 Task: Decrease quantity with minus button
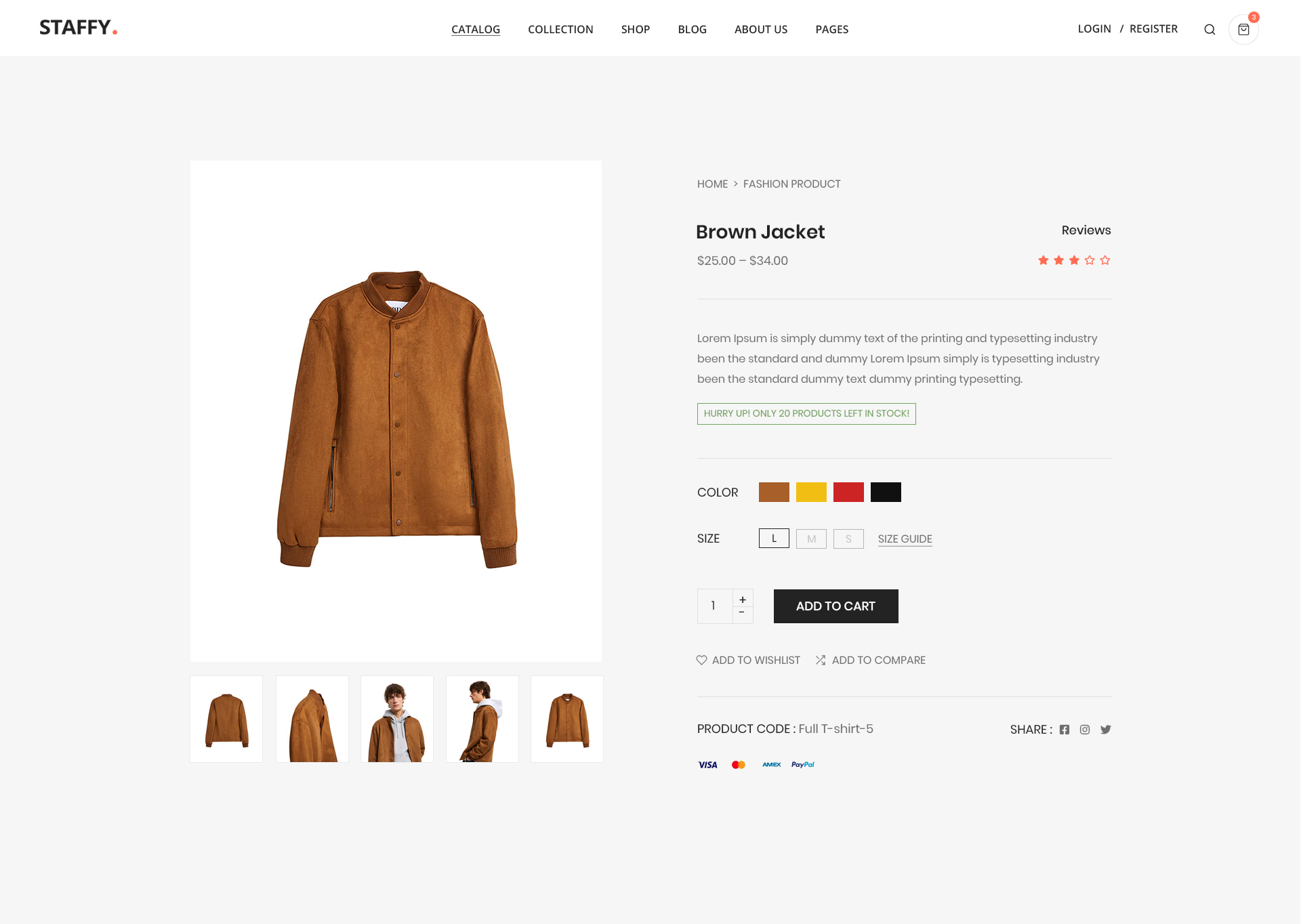(x=743, y=613)
